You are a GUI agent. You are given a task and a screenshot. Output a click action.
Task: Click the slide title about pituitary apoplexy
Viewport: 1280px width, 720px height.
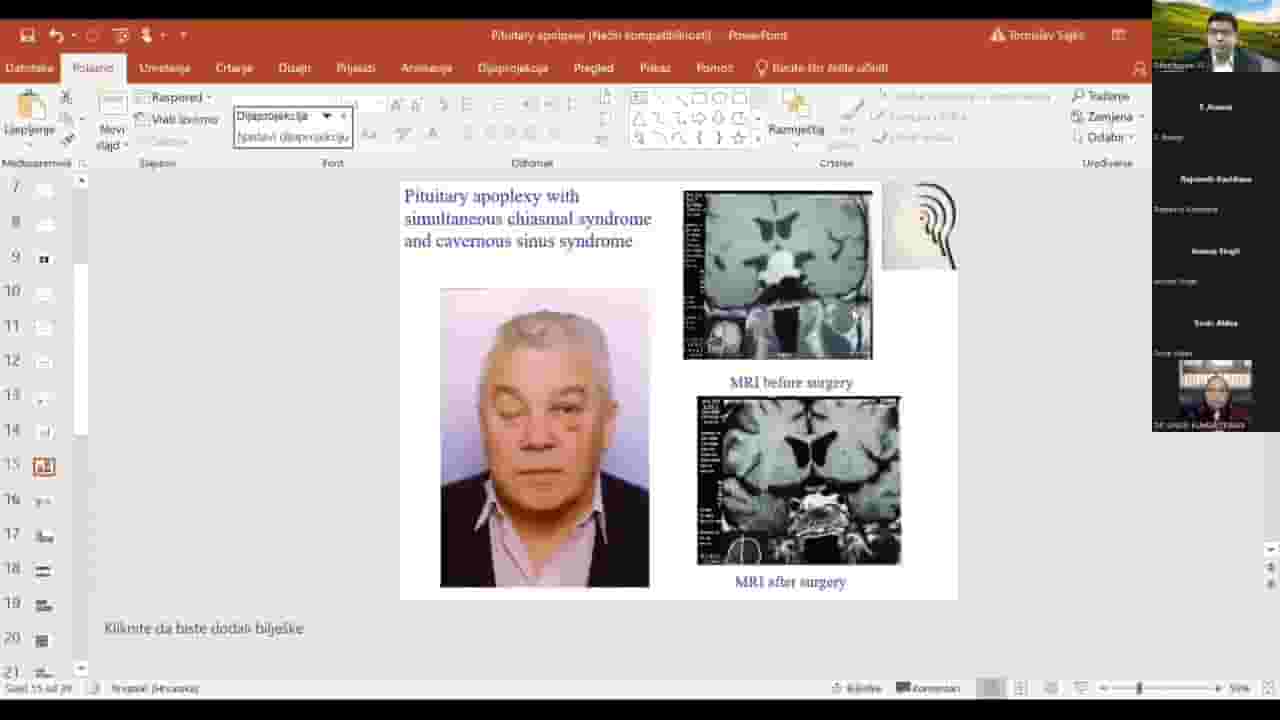tap(527, 218)
